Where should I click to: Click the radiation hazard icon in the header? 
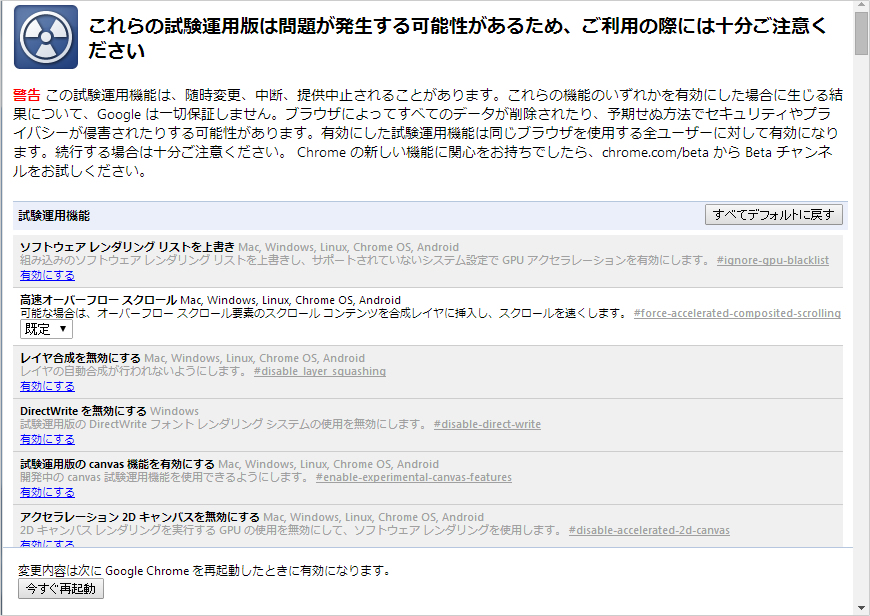coord(46,37)
